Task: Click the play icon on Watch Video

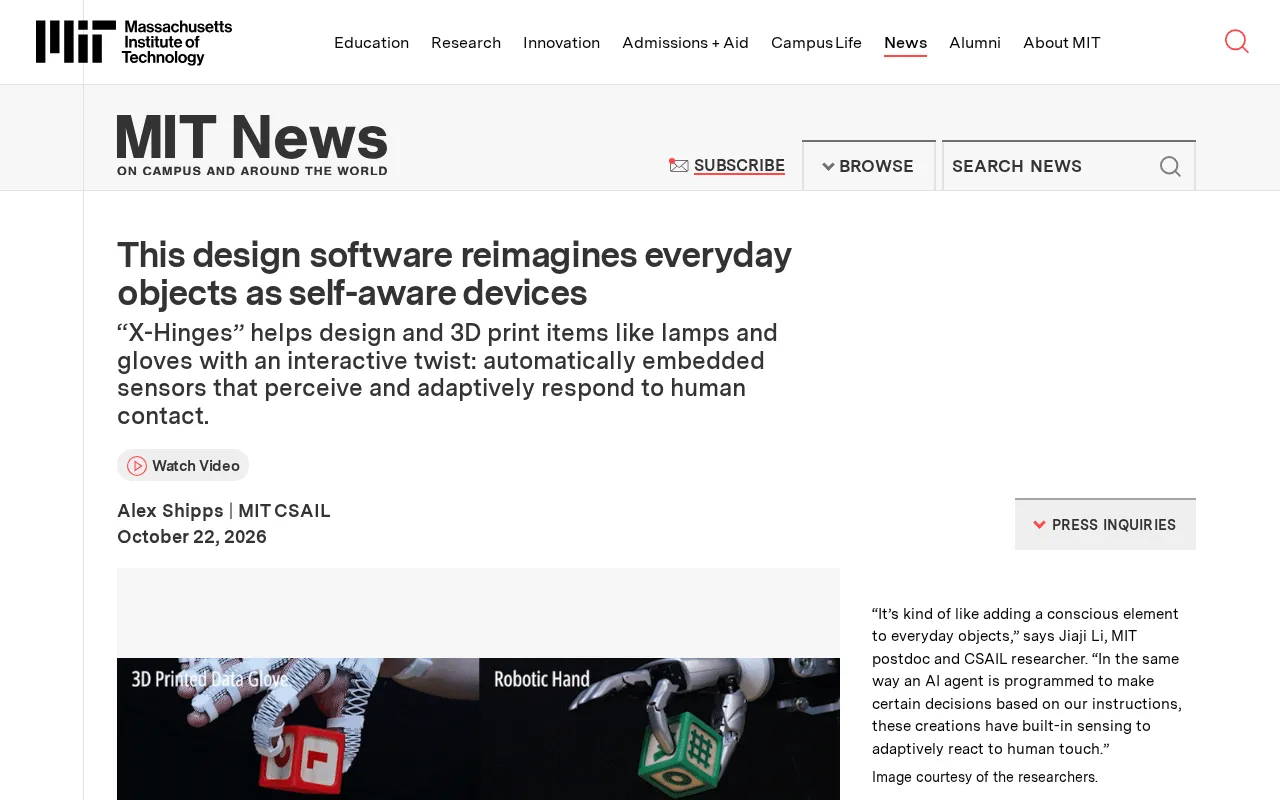Action: click(137, 466)
